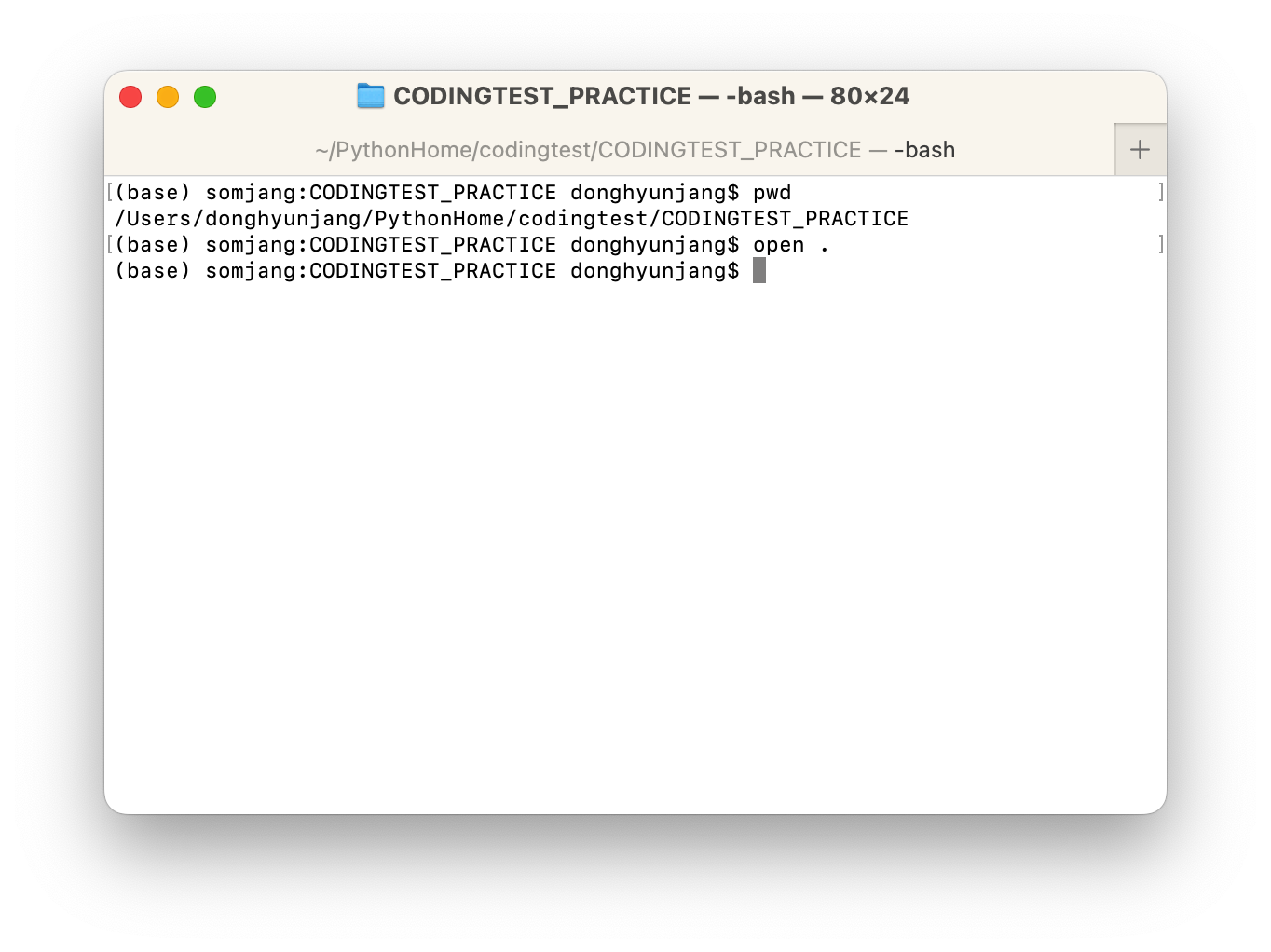Screen dimensions: 1271x952
Task: Click the printed /Users/donghyunjang path output
Action: click(512, 219)
